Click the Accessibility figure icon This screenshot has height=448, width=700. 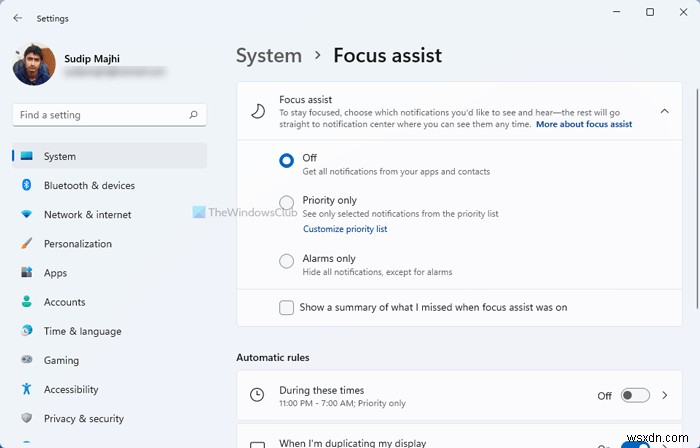coord(27,389)
